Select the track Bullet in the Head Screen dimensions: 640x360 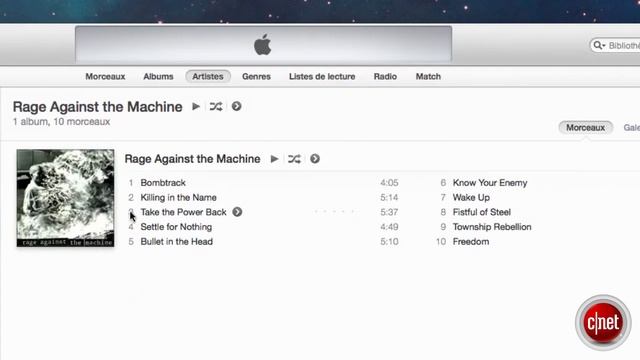[176, 242]
